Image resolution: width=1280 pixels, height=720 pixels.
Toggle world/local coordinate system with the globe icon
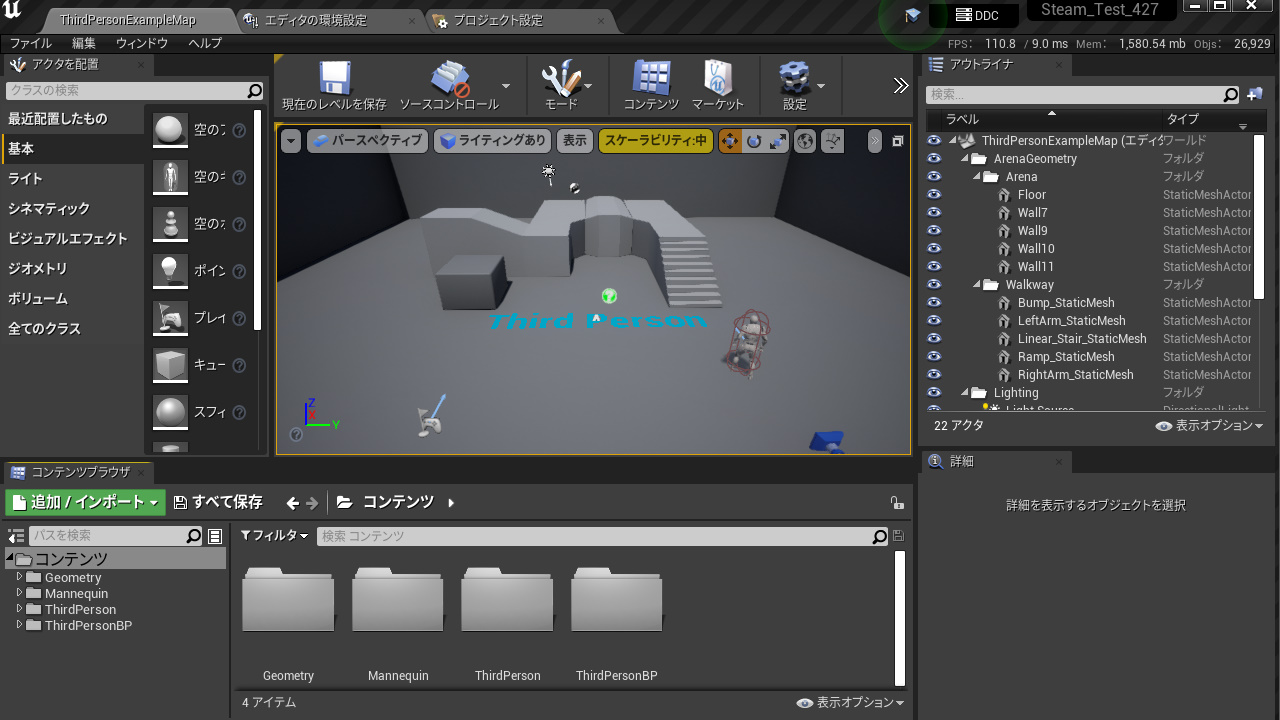click(804, 141)
